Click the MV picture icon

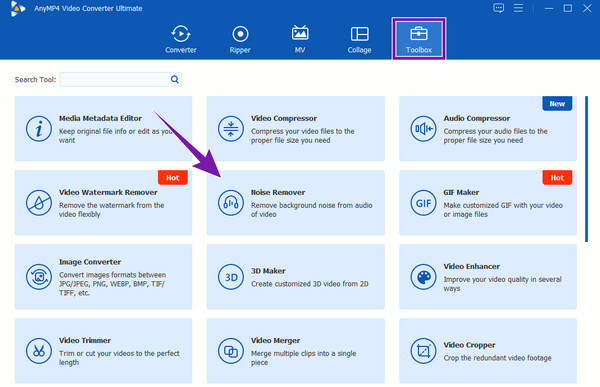pos(300,33)
